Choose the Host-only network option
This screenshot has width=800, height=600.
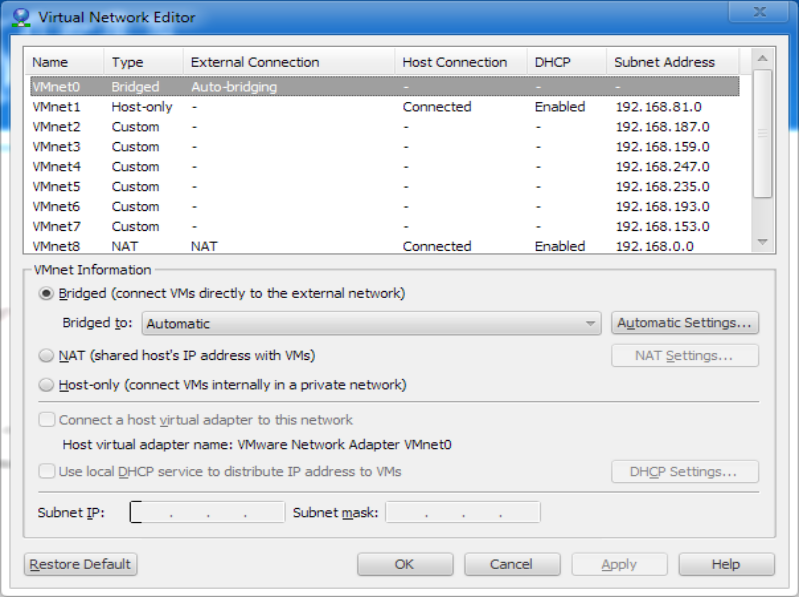click(x=46, y=385)
